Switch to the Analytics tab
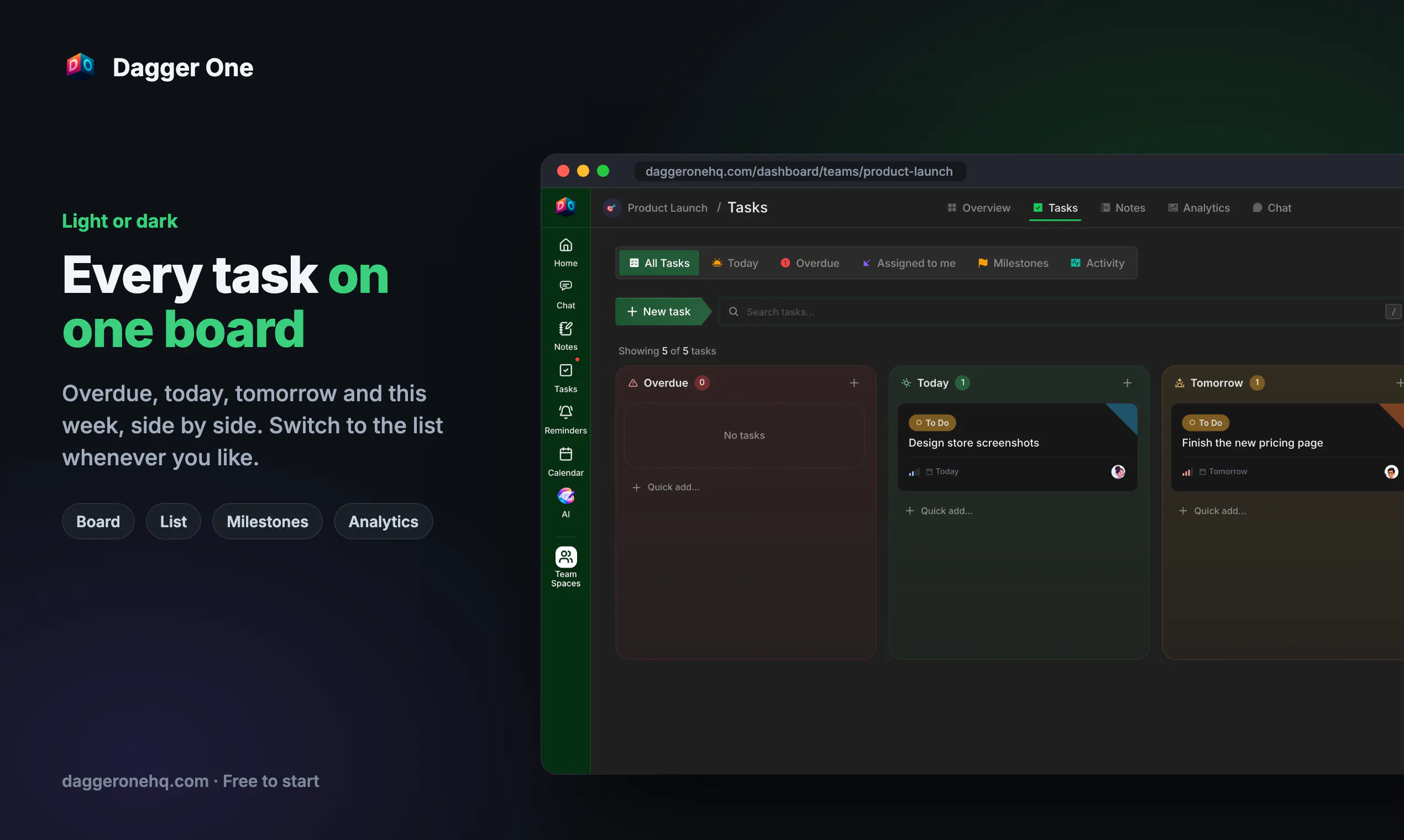 1198,208
